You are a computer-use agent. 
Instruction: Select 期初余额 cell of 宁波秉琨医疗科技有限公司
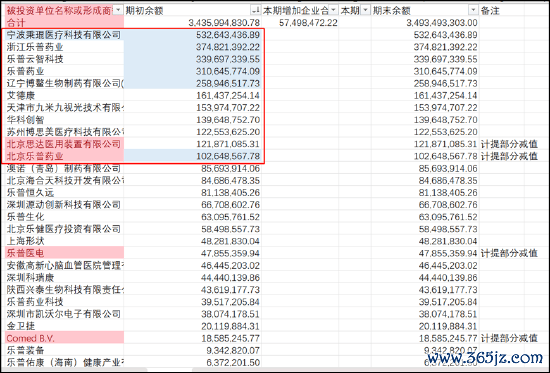pos(193,35)
